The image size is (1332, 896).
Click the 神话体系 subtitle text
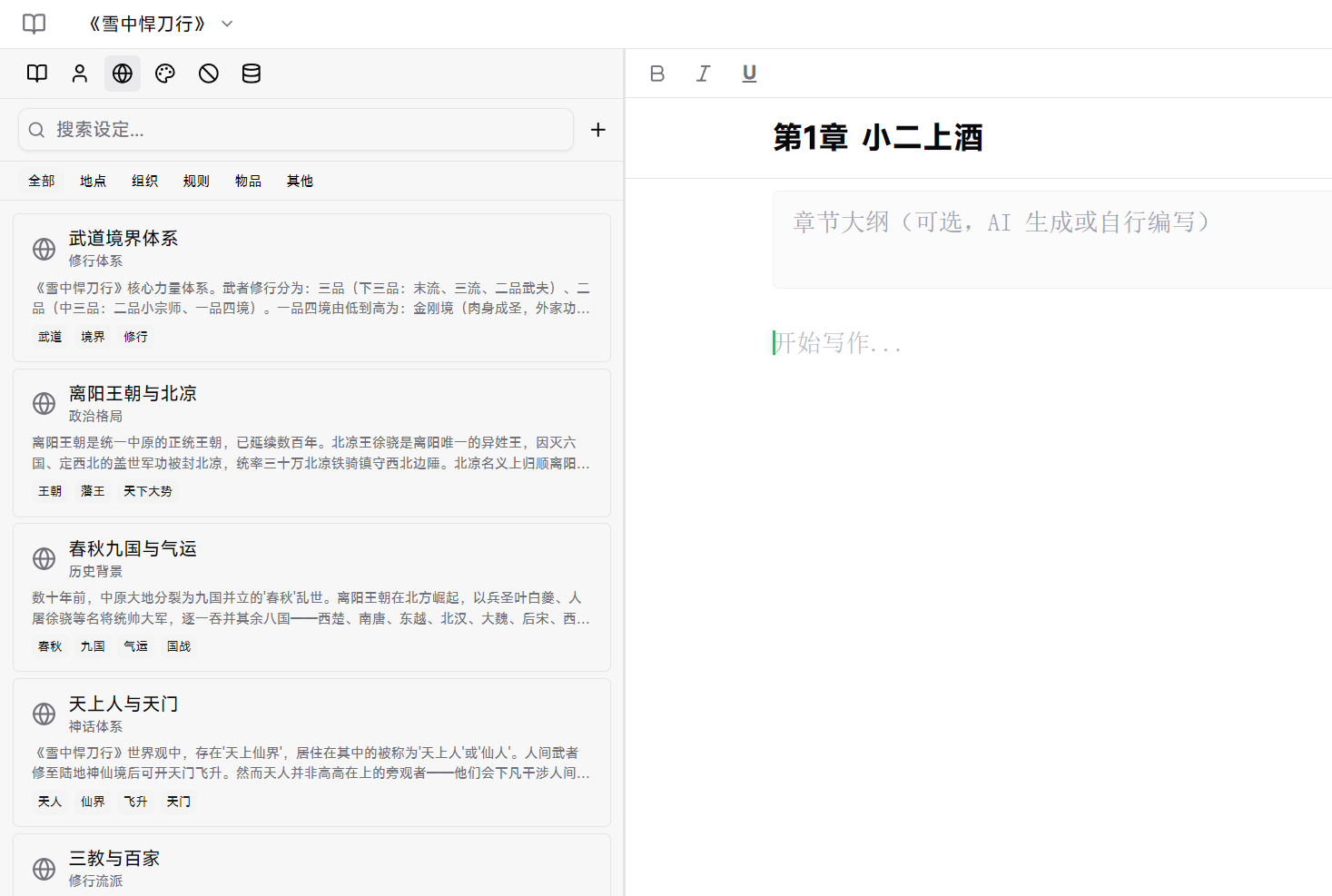coord(95,726)
